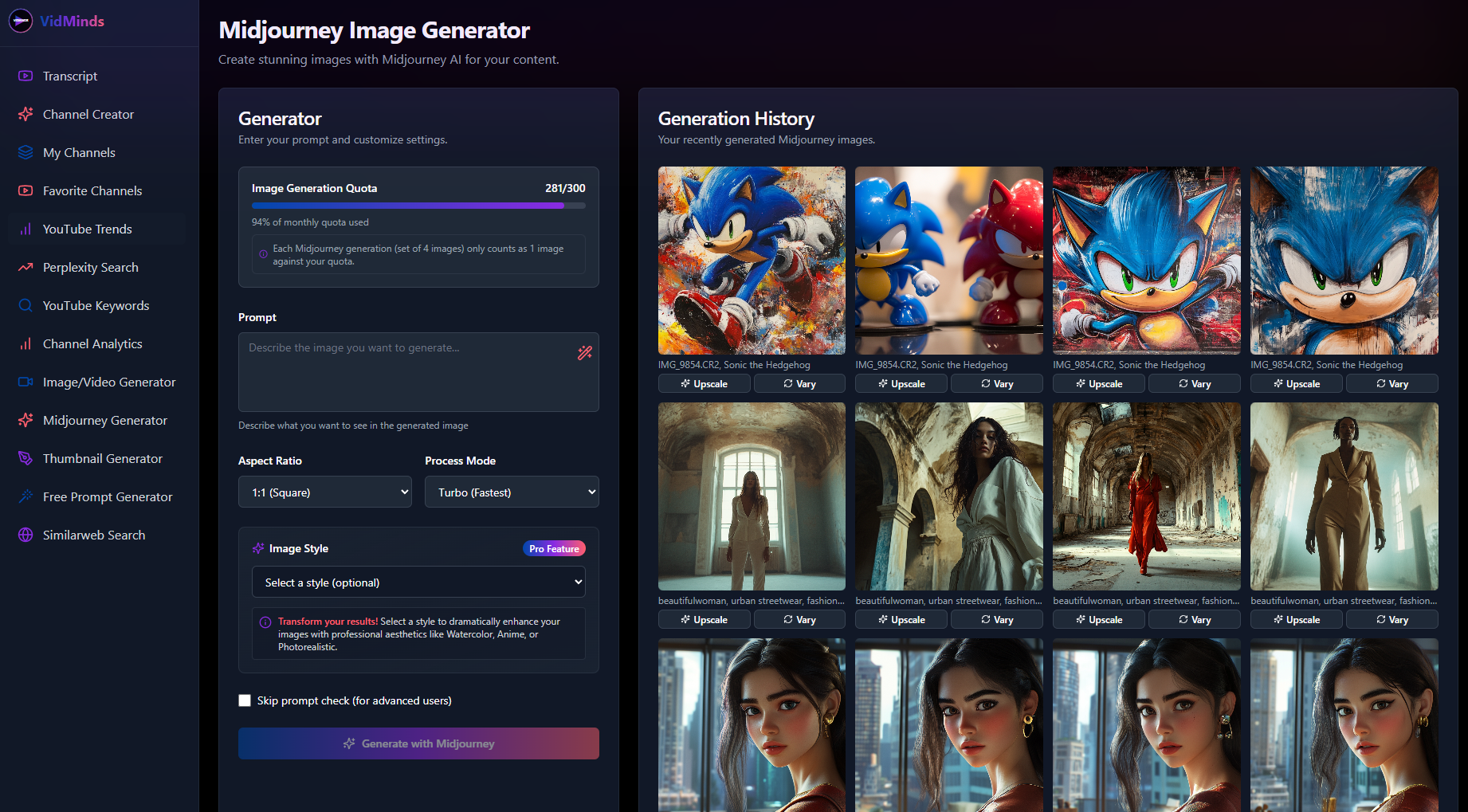The height and width of the screenshot is (812, 1468).
Task: Vary the woman in white robe image
Action: click(x=997, y=620)
